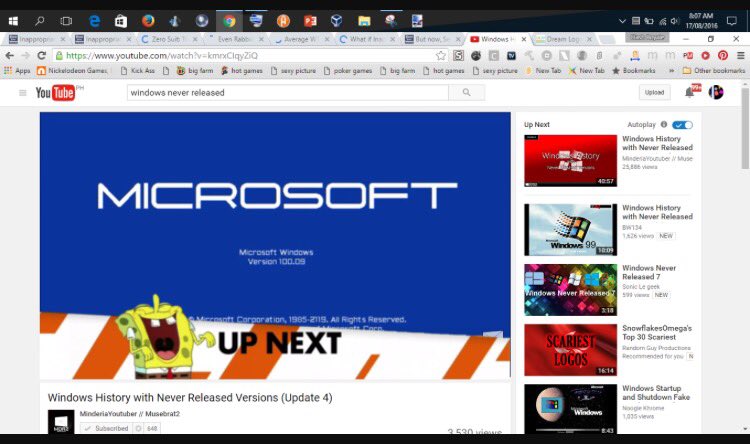
Task: Go to YouTube home via the logo
Action: (x=55, y=92)
